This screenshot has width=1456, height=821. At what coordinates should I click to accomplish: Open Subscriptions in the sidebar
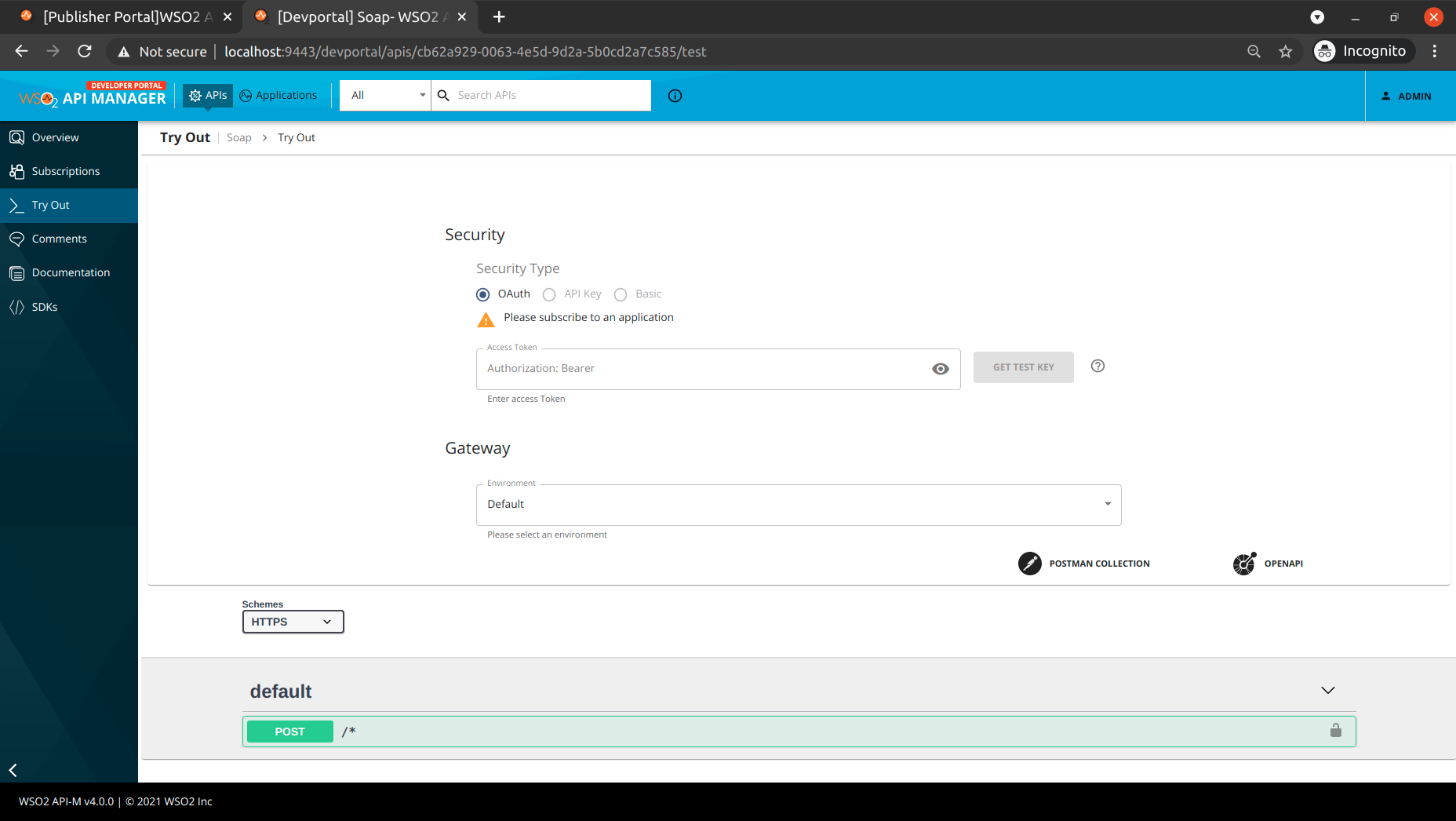tap(65, 171)
